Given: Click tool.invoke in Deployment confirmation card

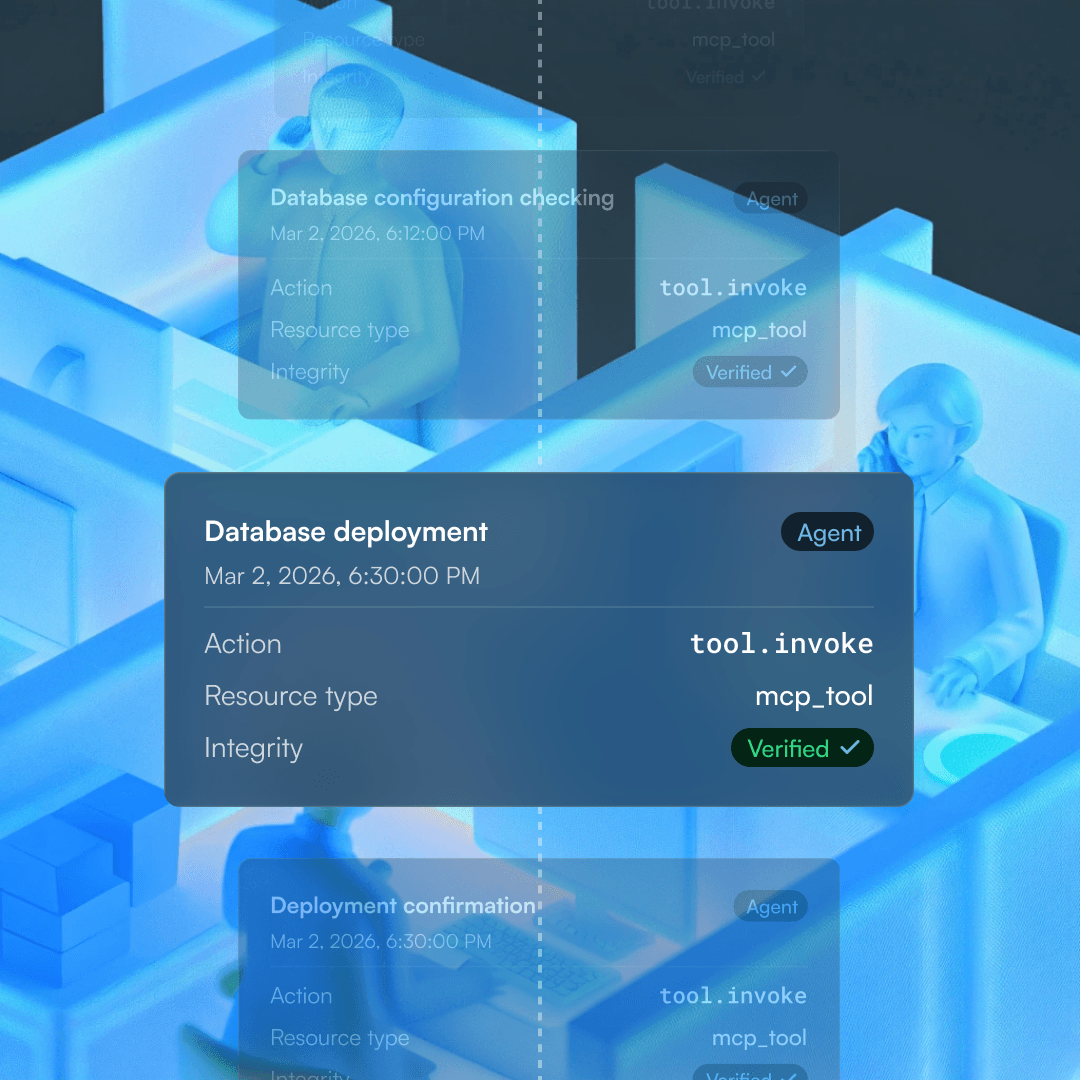Looking at the screenshot, I should point(733,995).
